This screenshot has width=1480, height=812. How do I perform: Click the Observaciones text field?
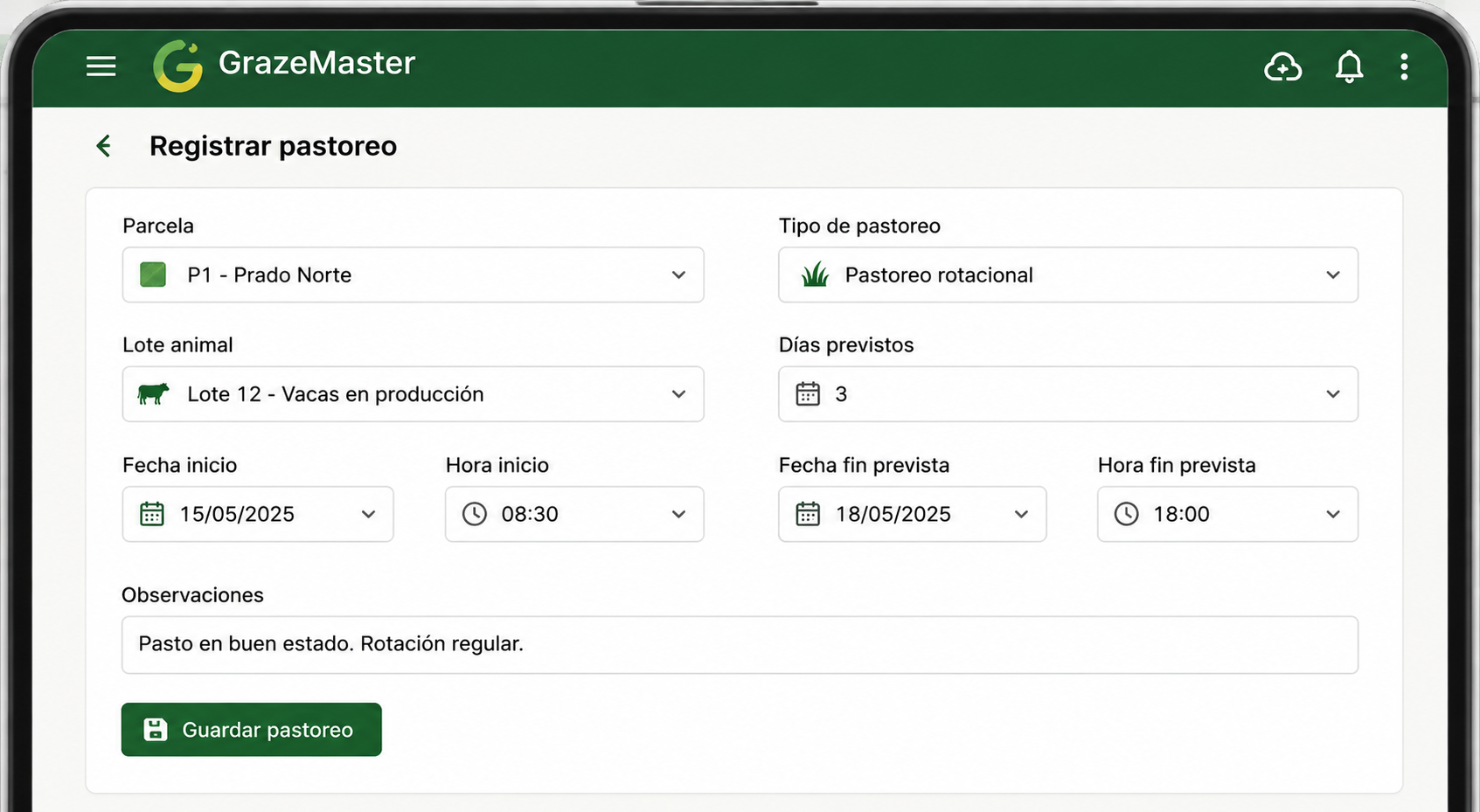(x=740, y=645)
